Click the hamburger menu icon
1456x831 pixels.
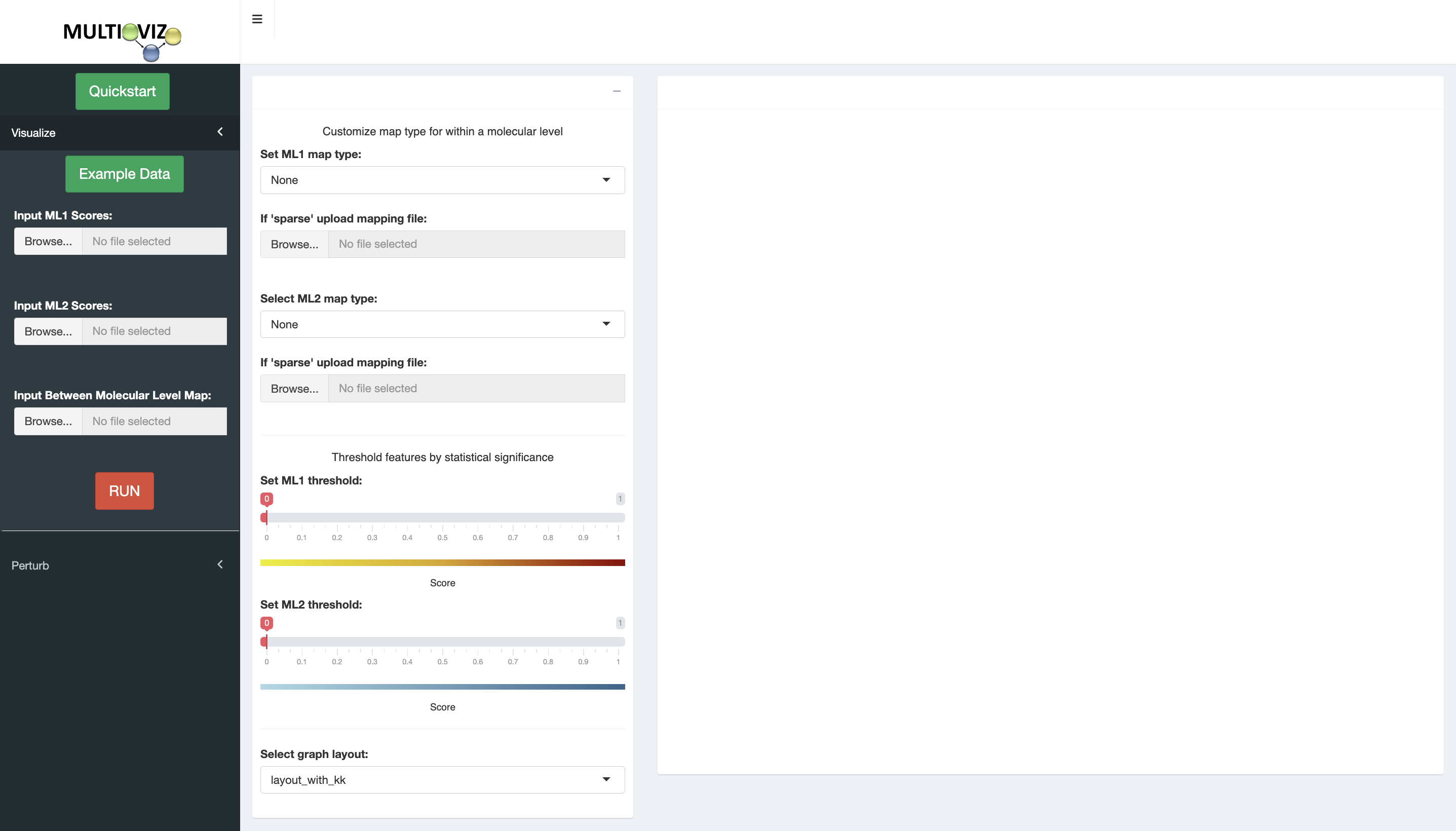pyautogui.click(x=257, y=19)
